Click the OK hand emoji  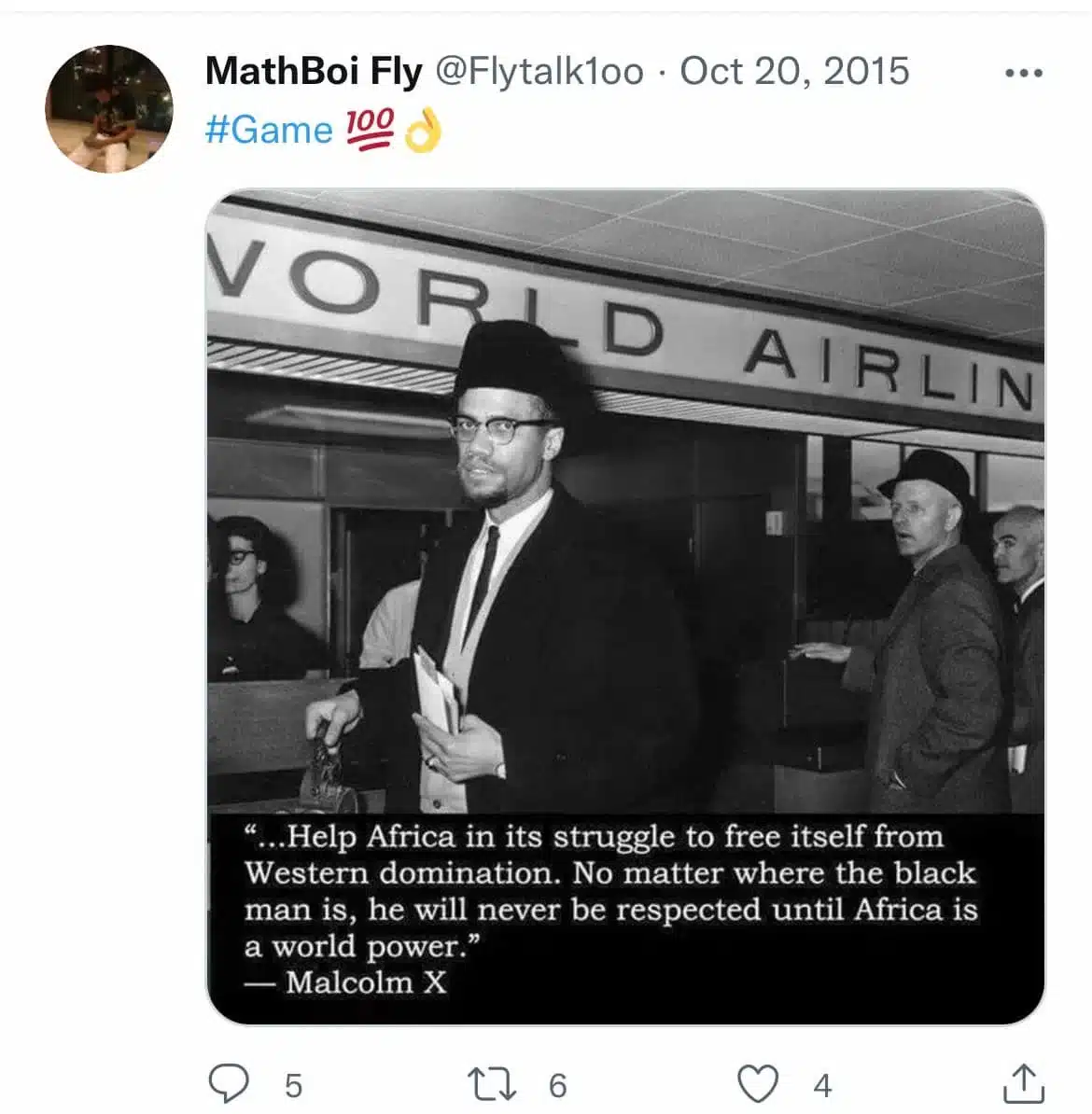tap(423, 130)
